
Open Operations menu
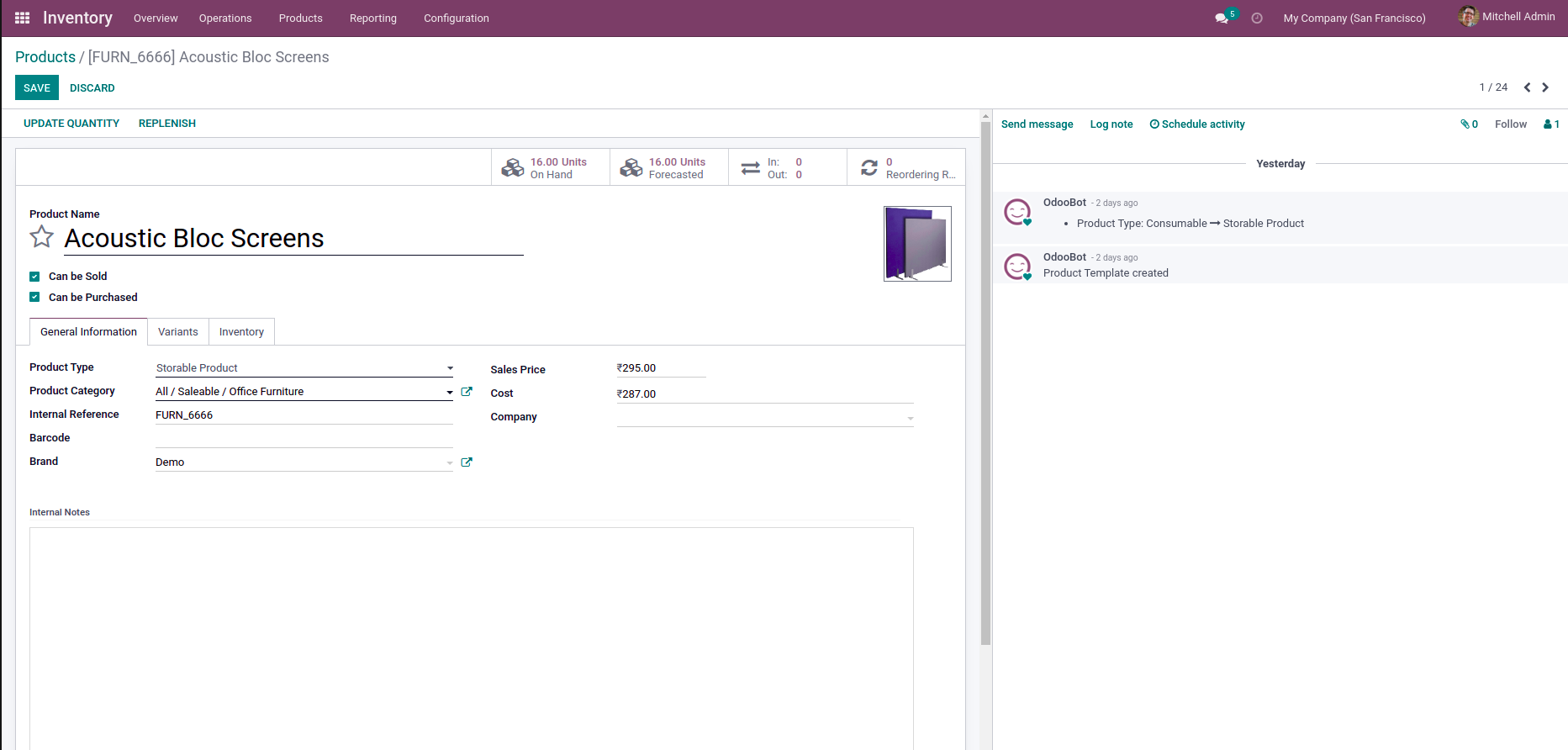pyautogui.click(x=225, y=18)
